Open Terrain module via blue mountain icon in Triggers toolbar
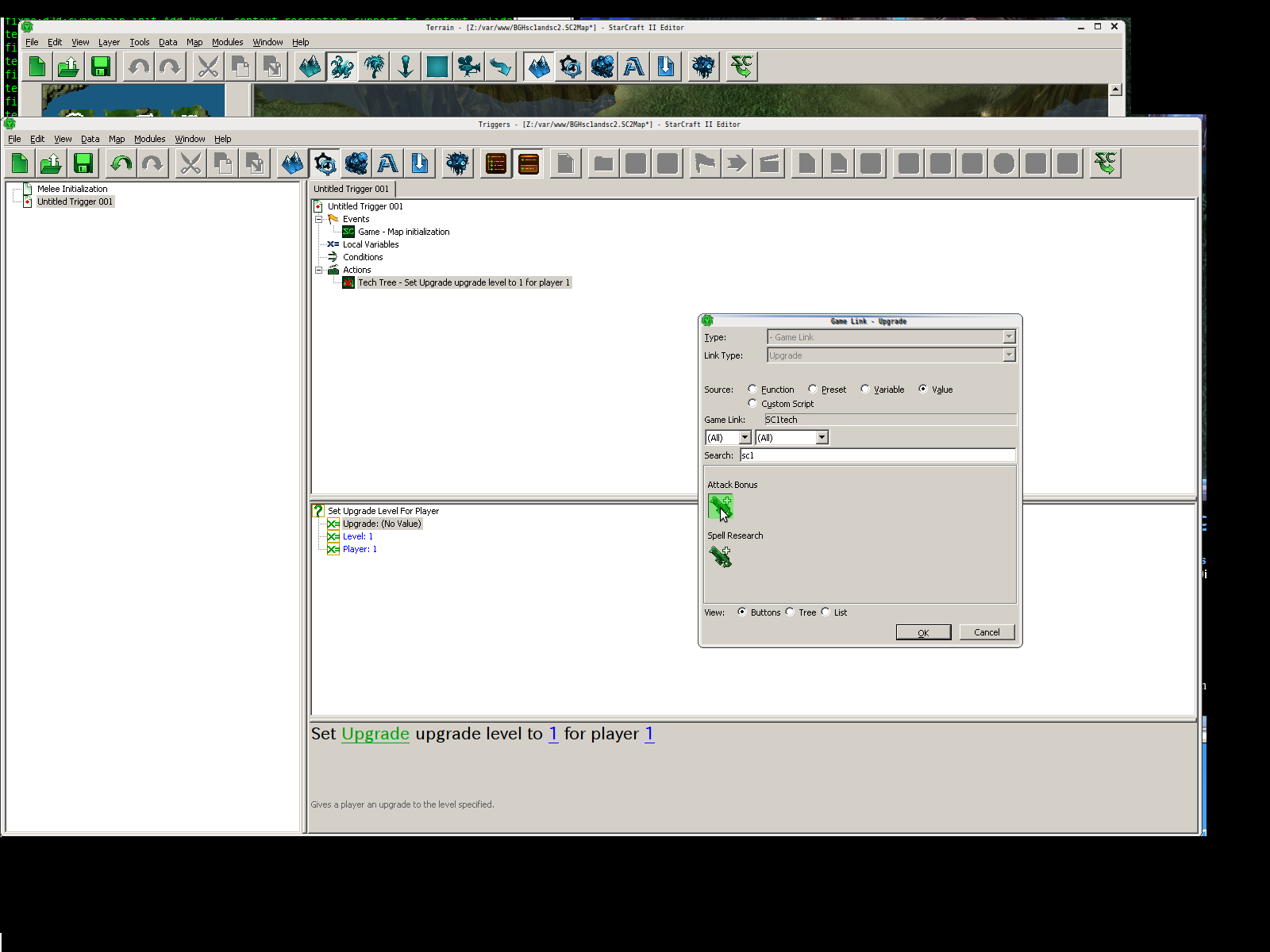1270x952 pixels. point(292,163)
